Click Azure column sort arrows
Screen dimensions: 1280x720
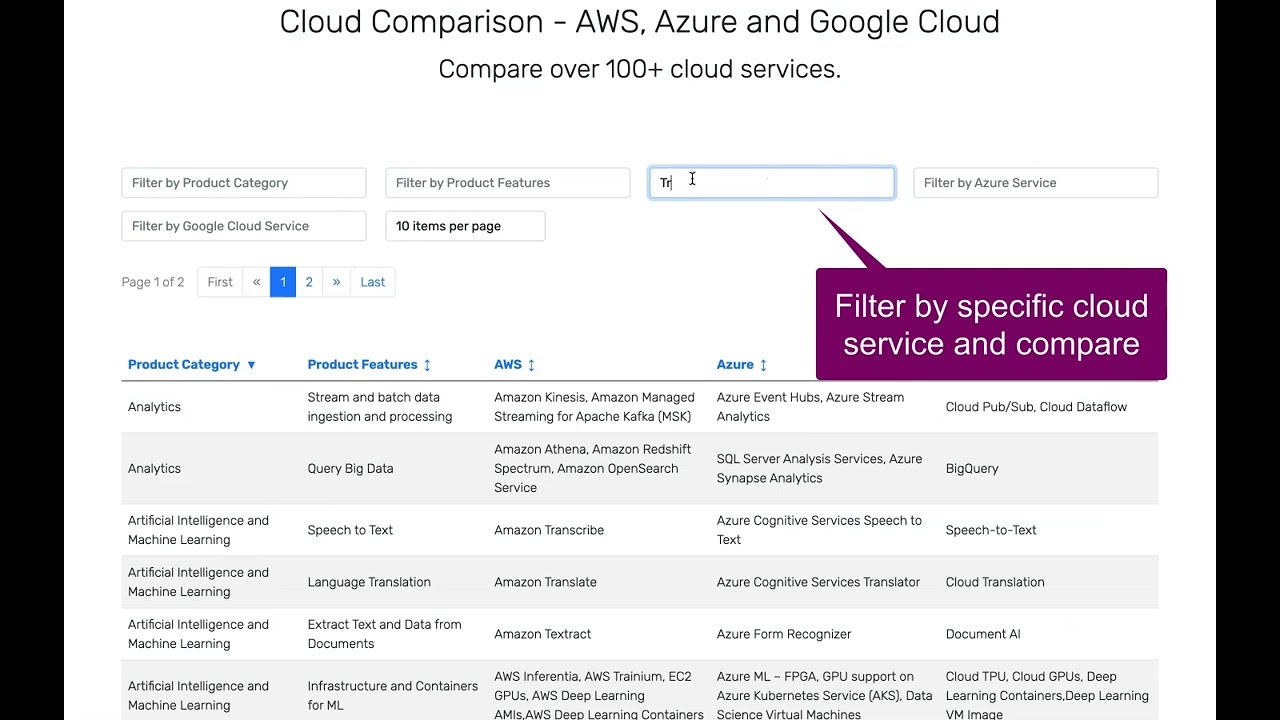point(763,365)
